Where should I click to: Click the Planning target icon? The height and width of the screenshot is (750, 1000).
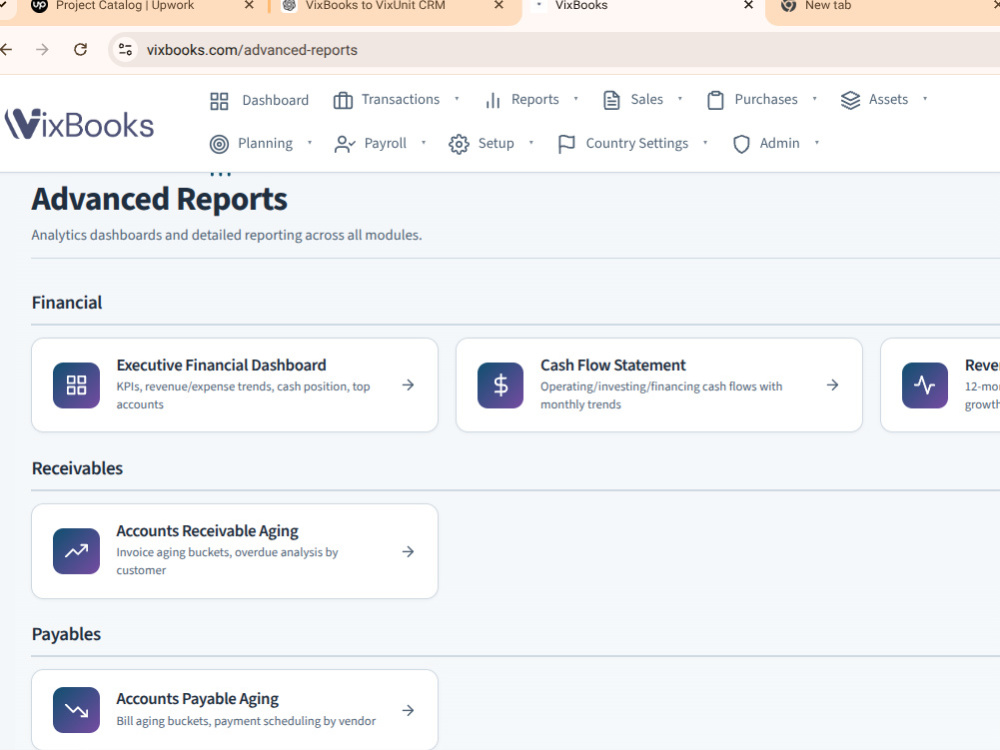tap(219, 144)
